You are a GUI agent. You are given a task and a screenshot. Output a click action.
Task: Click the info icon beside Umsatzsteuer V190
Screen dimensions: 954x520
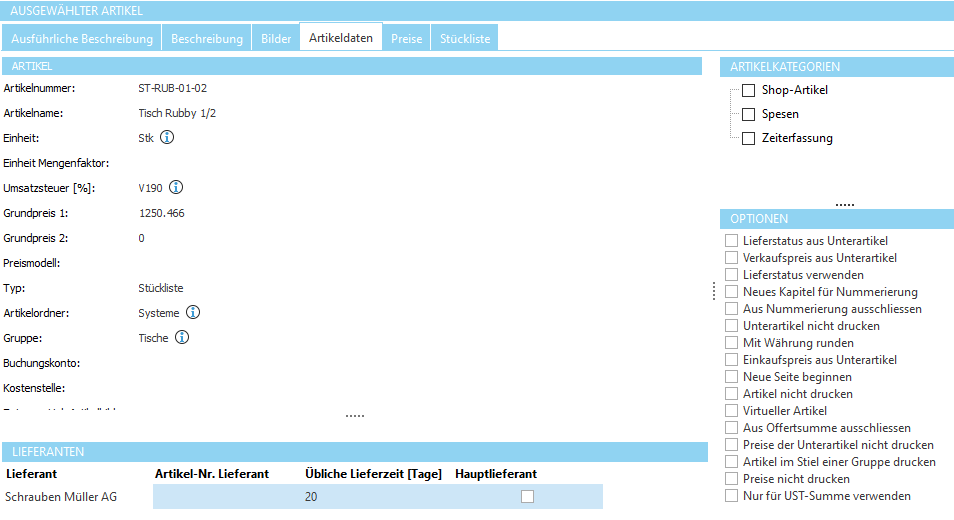(x=176, y=188)
